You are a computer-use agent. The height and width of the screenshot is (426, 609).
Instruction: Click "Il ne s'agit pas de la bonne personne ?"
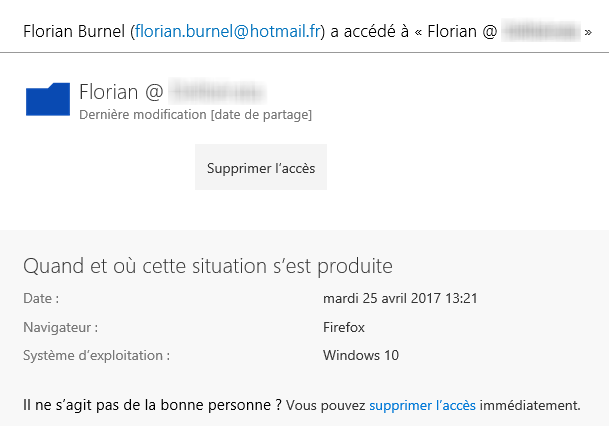pos(151,405)
